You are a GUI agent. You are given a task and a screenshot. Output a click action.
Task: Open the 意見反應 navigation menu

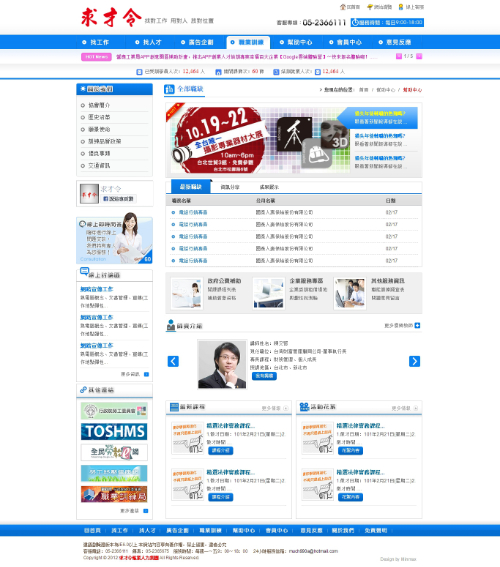pos(395,42)
